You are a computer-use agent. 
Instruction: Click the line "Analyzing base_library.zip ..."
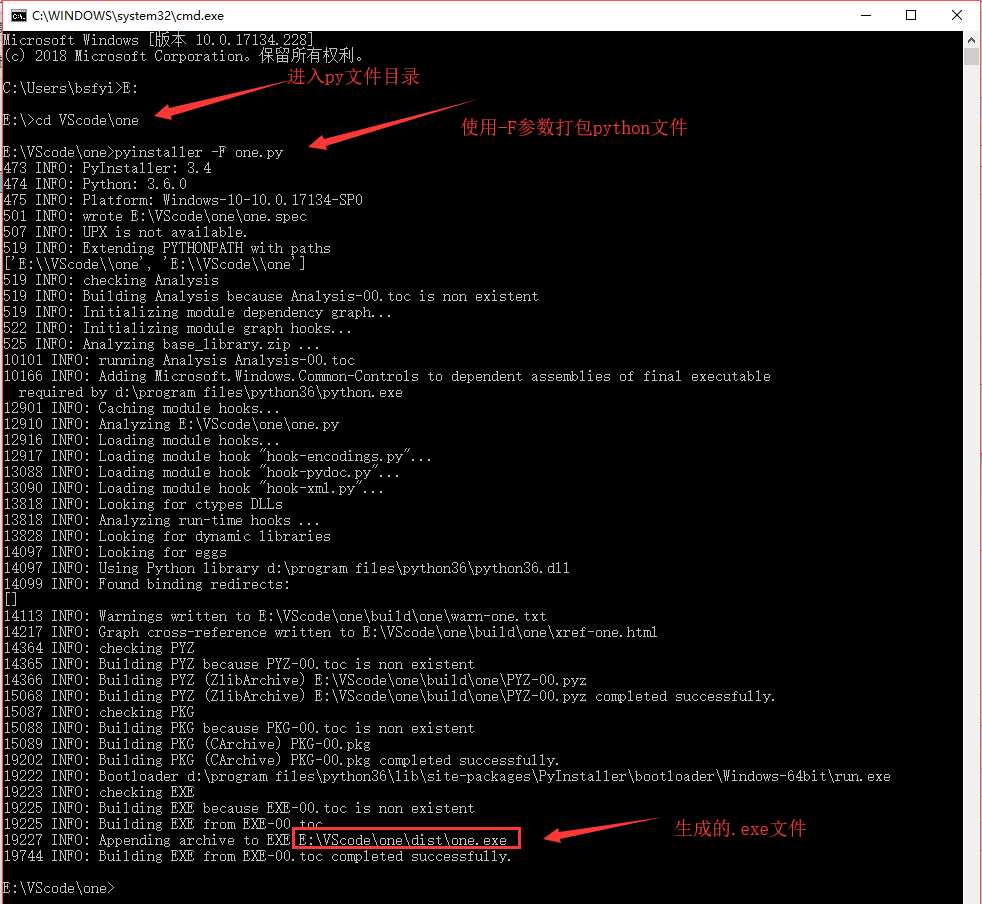(201, 344)
